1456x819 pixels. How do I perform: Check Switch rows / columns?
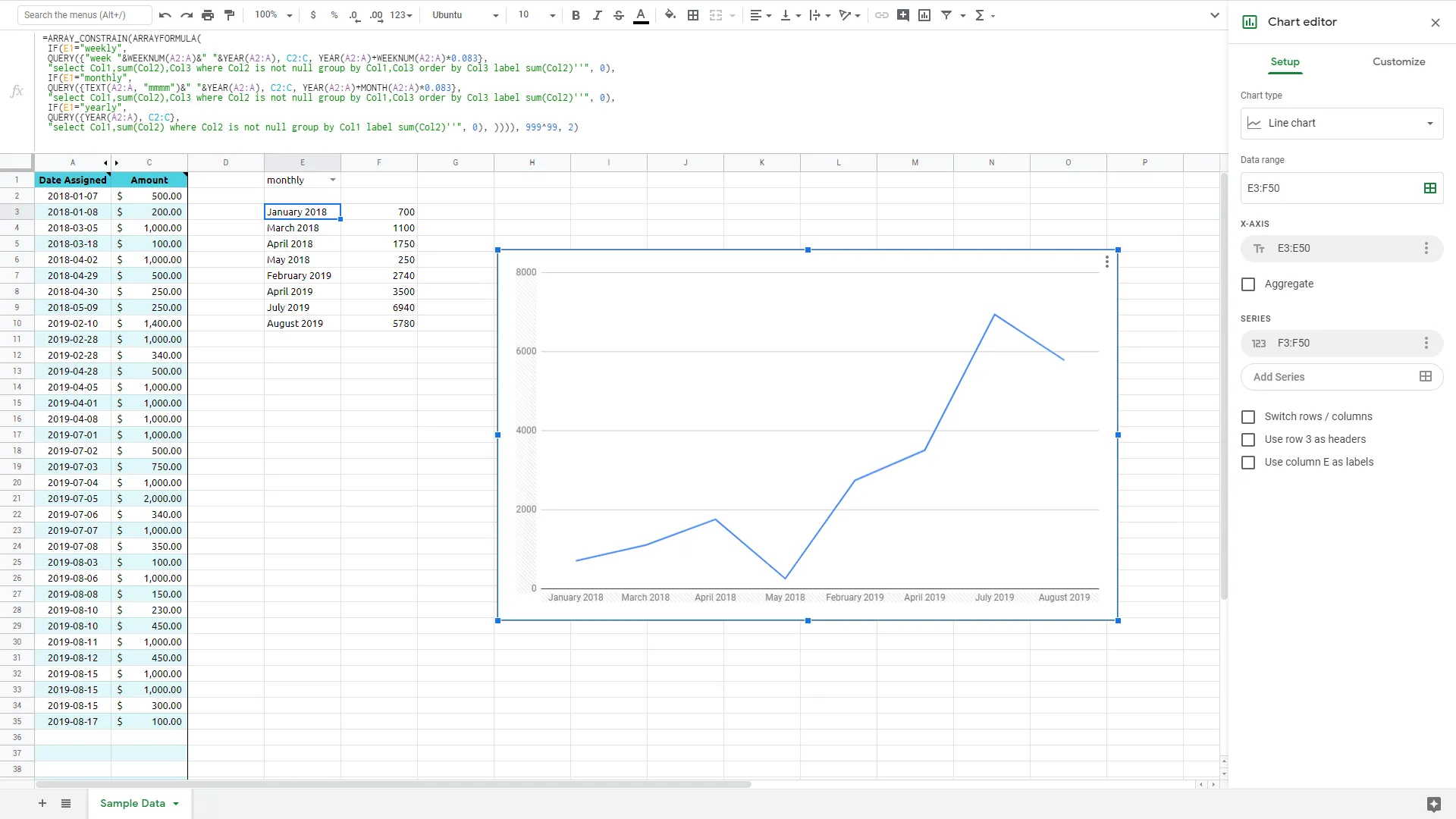click(1248, 417)
